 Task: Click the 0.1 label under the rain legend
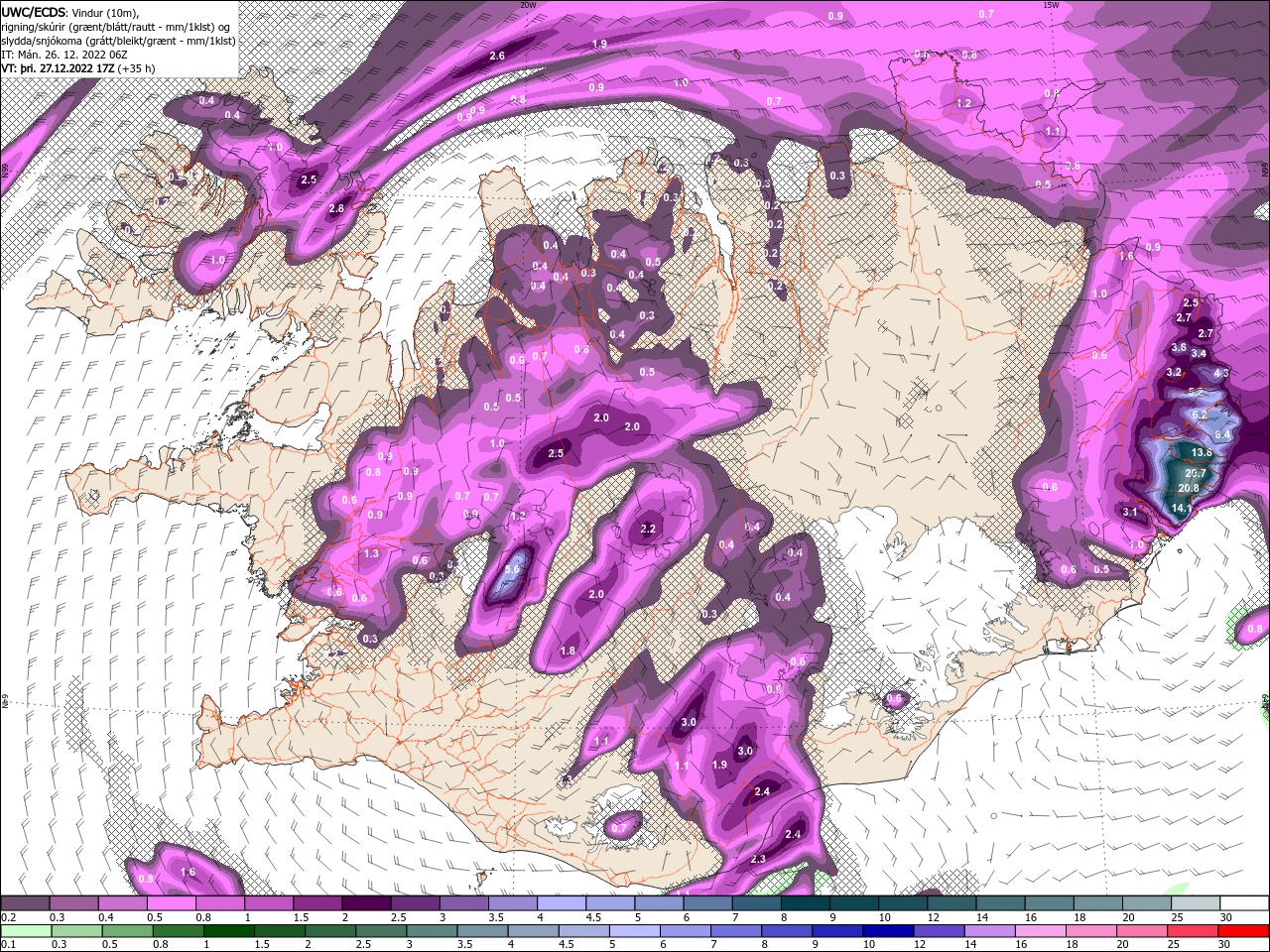coord(7,944)
